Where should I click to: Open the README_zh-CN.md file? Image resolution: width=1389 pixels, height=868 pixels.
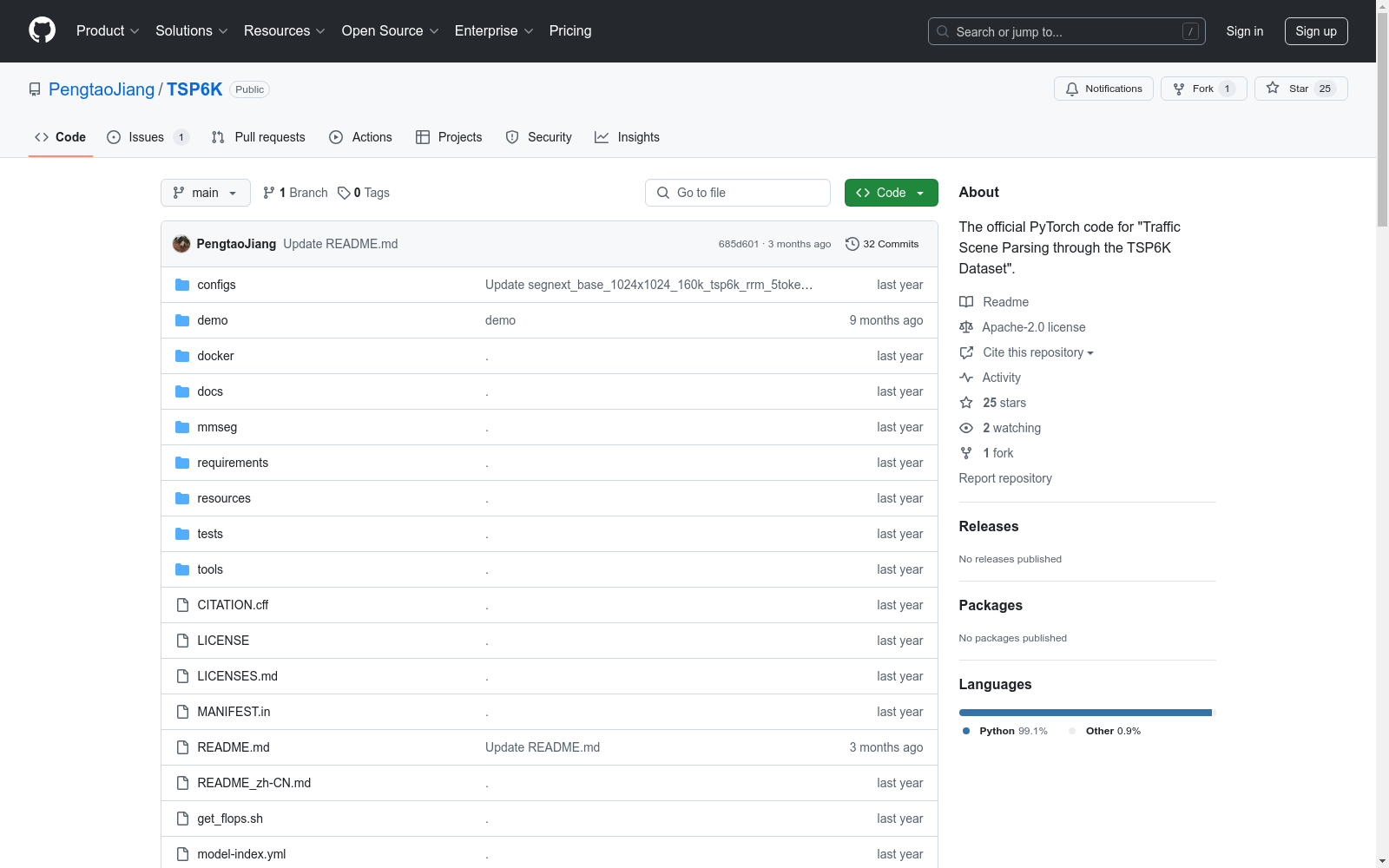point(254,783)
